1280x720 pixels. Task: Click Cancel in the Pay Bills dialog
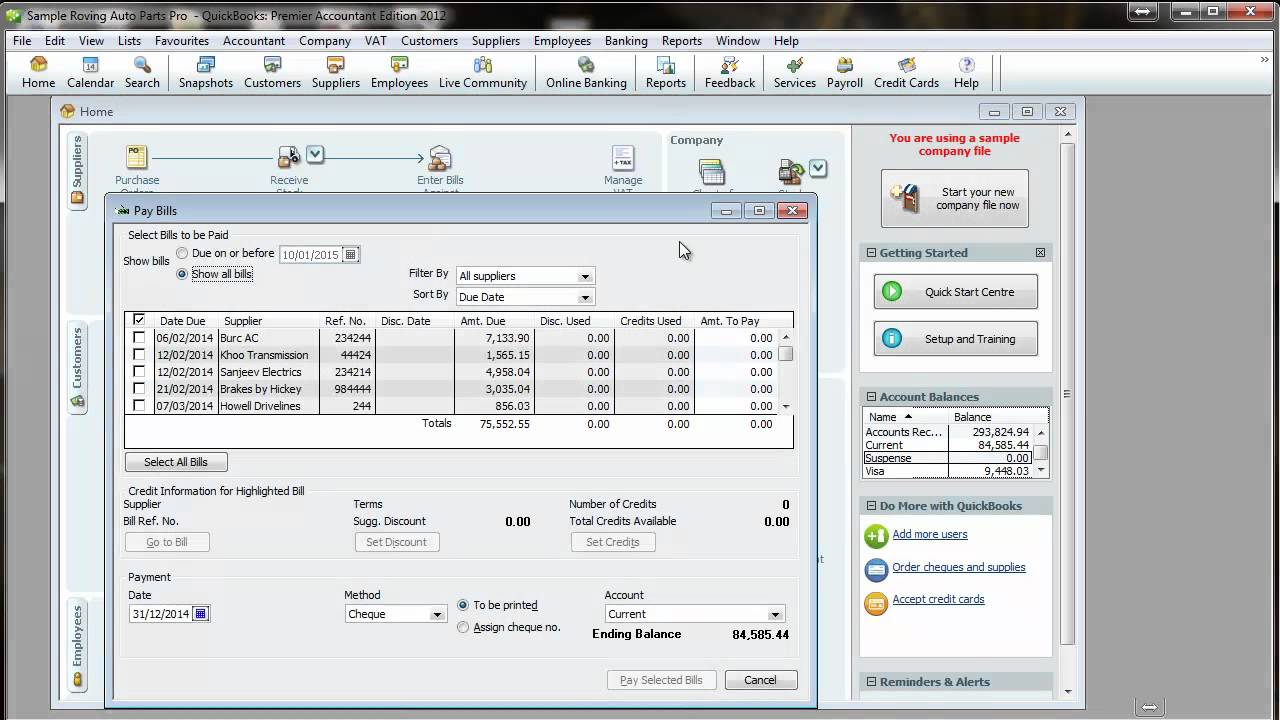tap(760, 680)
